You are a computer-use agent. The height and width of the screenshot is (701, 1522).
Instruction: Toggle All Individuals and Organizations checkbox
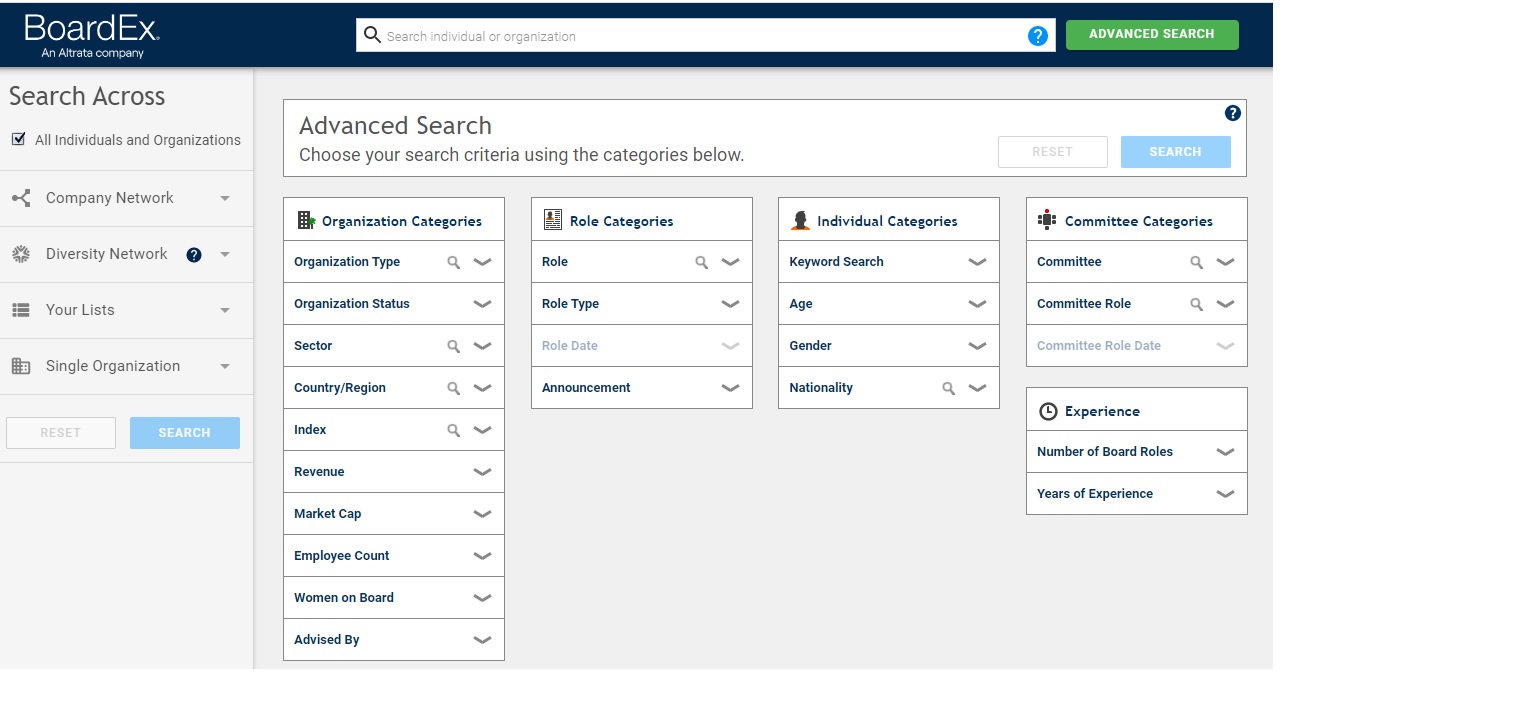pos(19,139)
